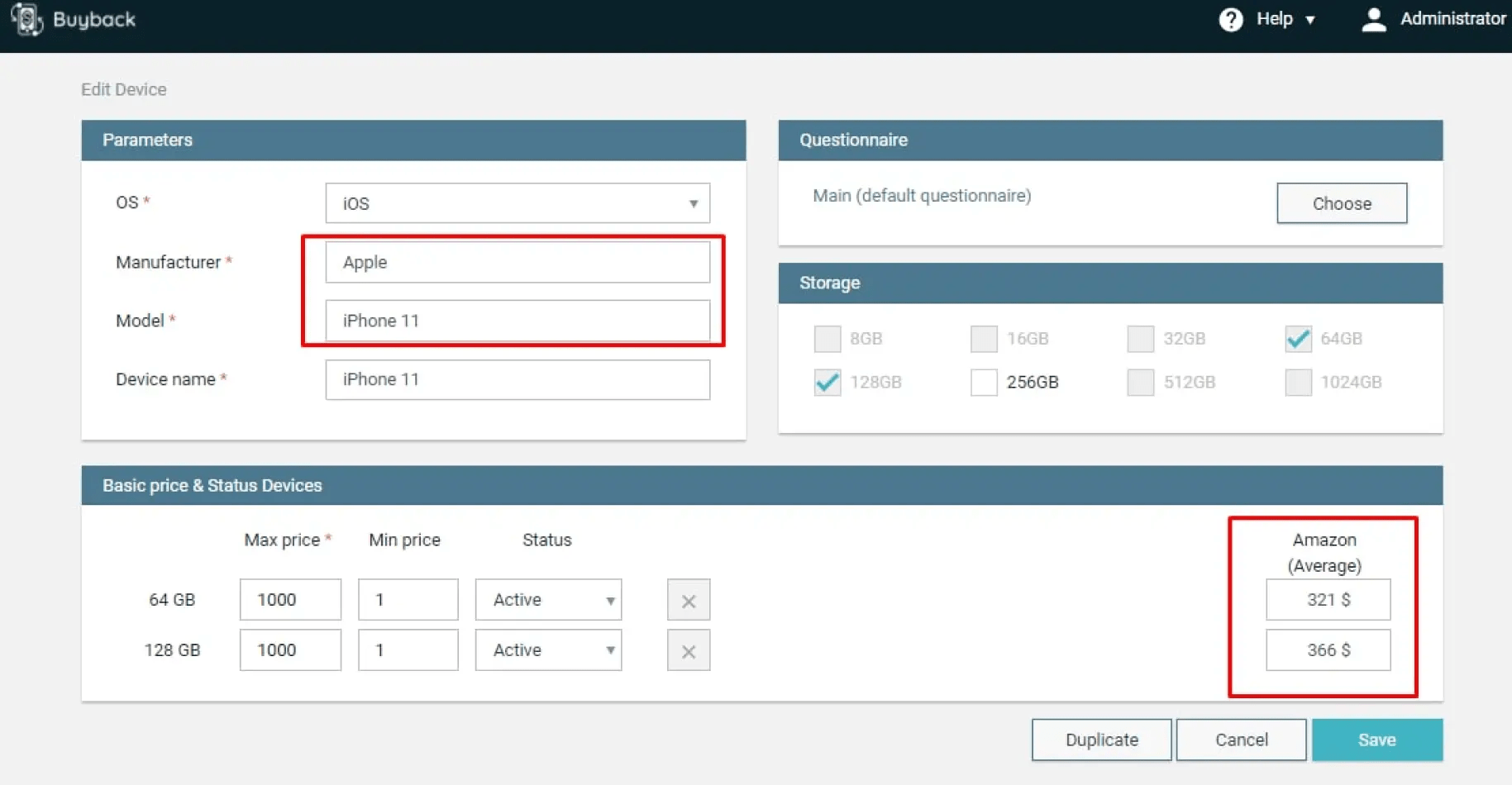Click the Edit Device page title

point(123,89)
